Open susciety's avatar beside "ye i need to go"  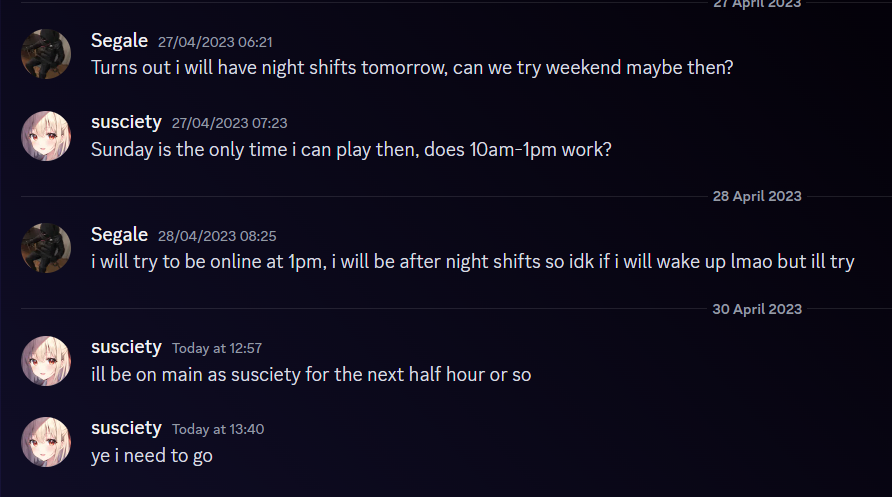click(46, 441)
